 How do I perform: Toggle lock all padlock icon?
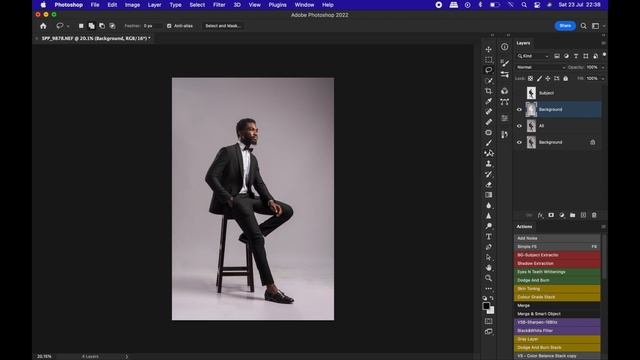[566, 78]
